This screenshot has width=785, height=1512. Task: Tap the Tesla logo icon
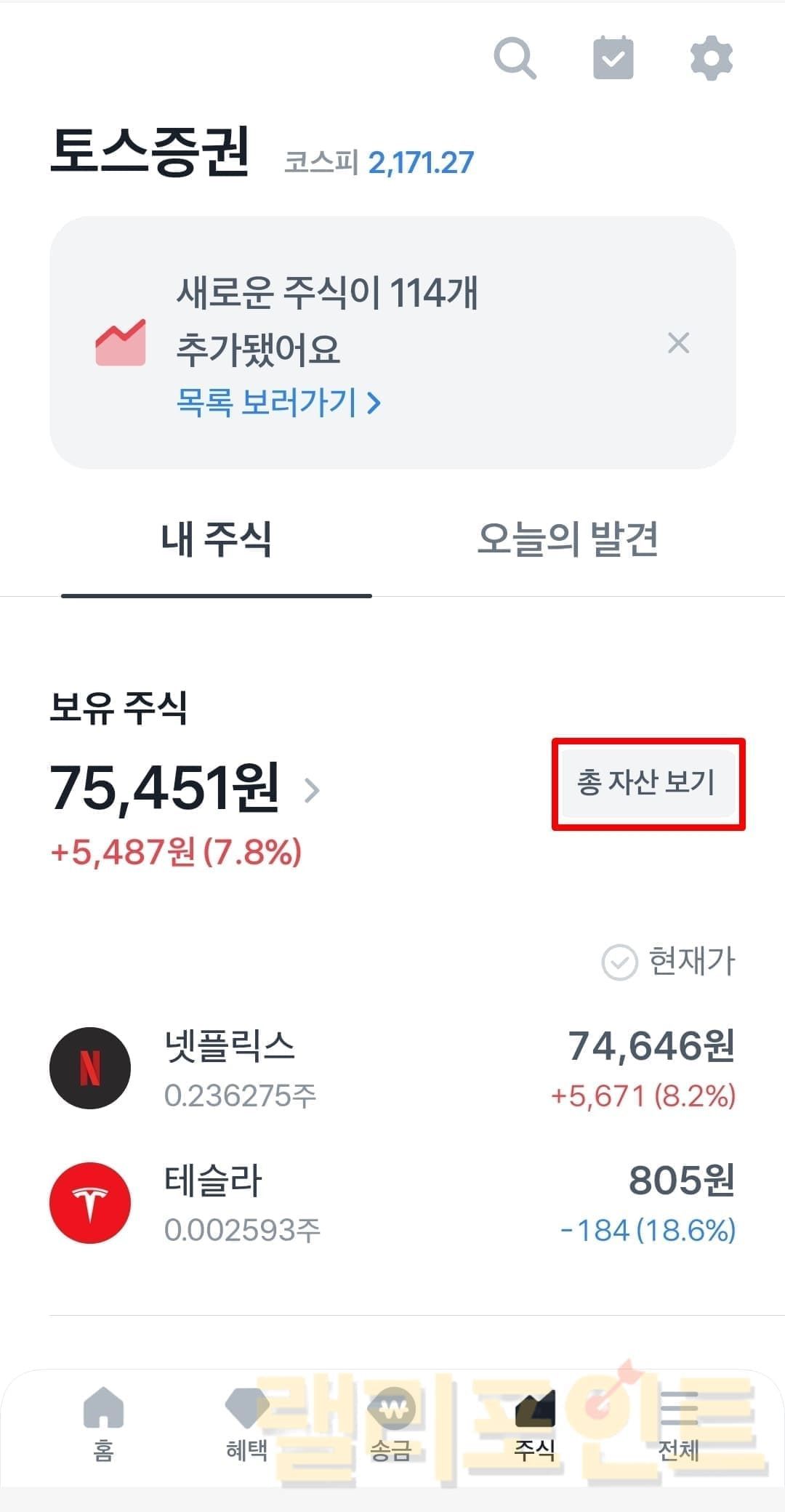click(90, 1202)
